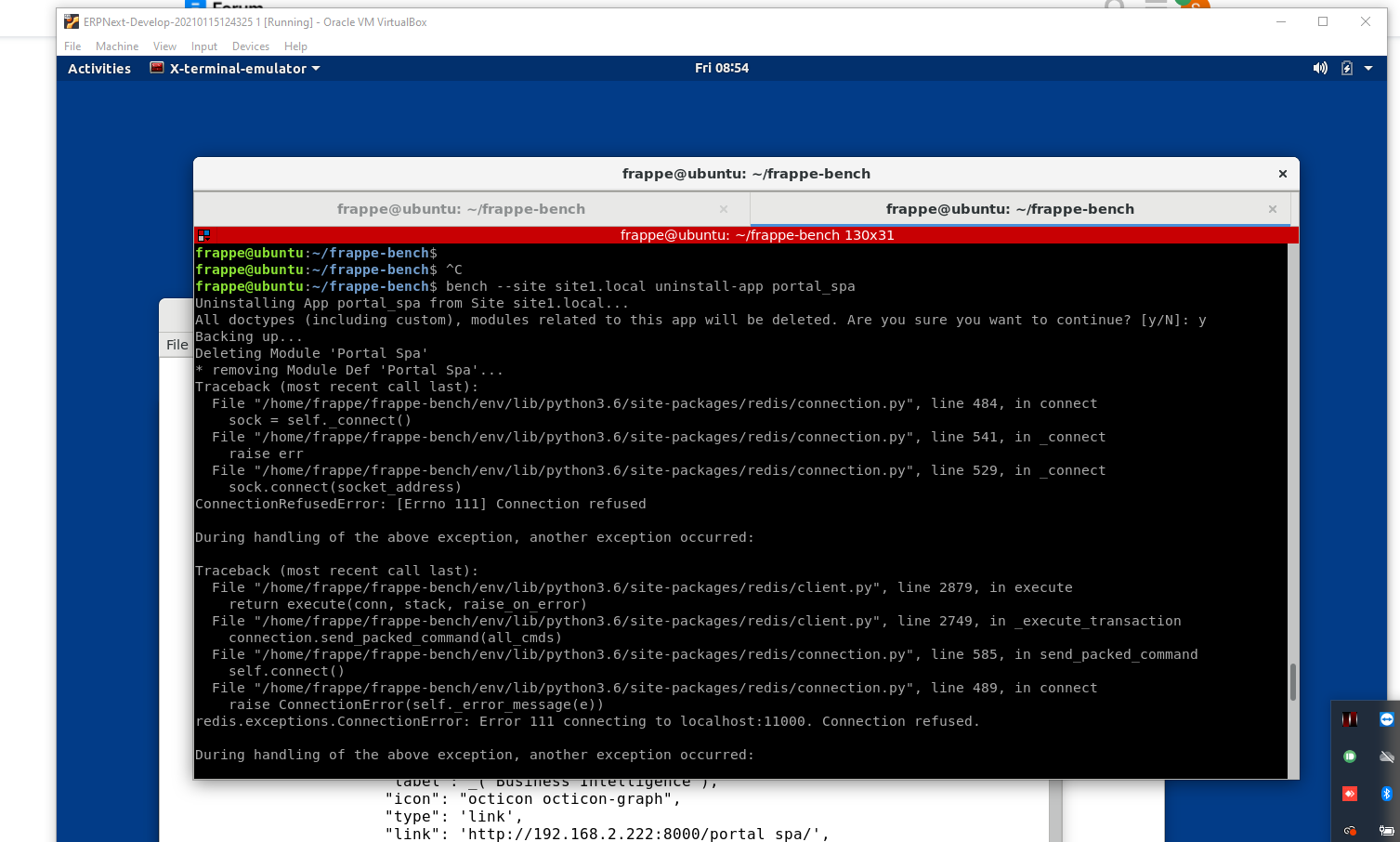Click the 'ConnectionRefusedError: [Errno 111]' line

click(421, 504)
